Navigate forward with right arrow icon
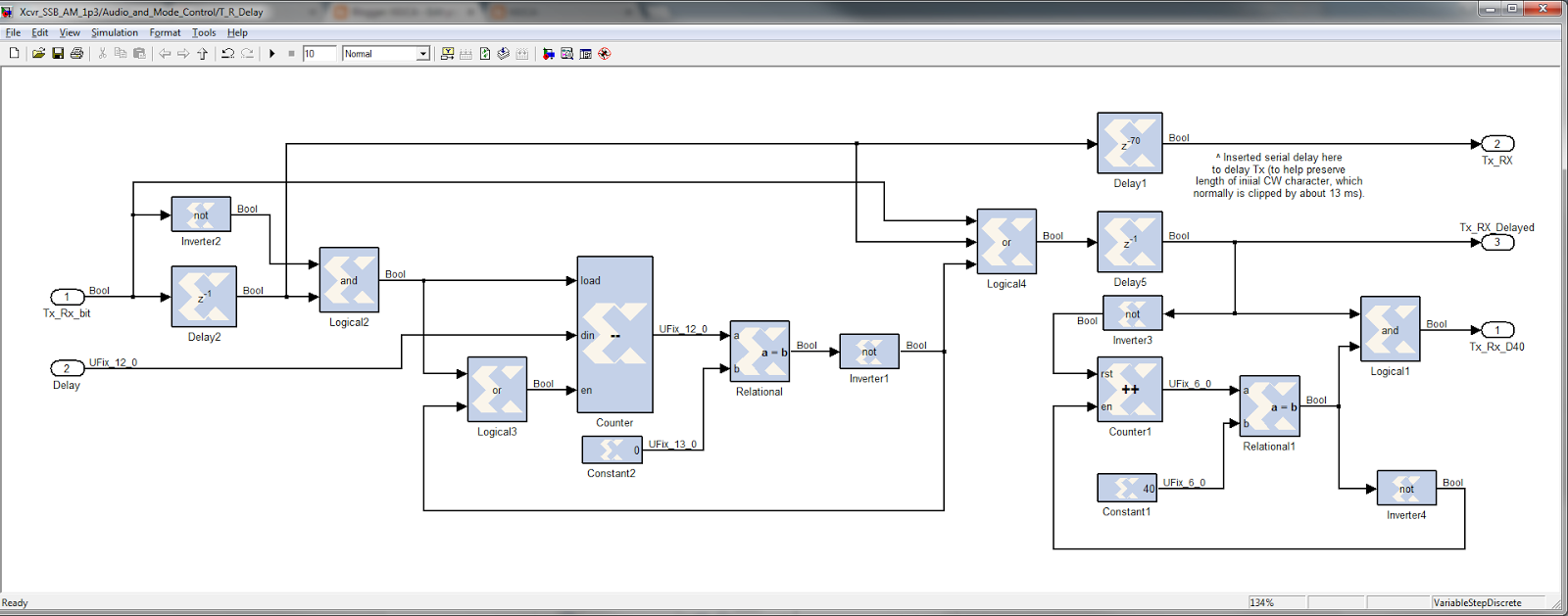The width and height of the screenshot is (1568, 616). tap(183, 54)
